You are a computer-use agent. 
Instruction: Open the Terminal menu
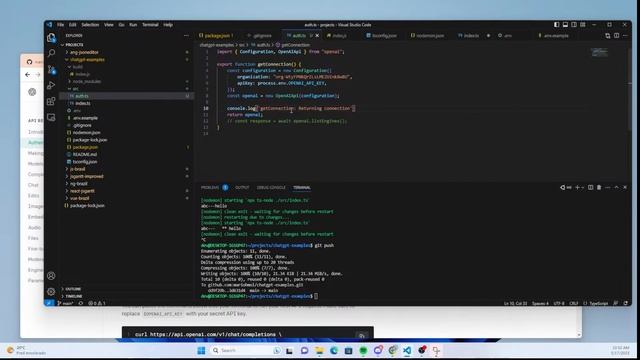(150, 25)
